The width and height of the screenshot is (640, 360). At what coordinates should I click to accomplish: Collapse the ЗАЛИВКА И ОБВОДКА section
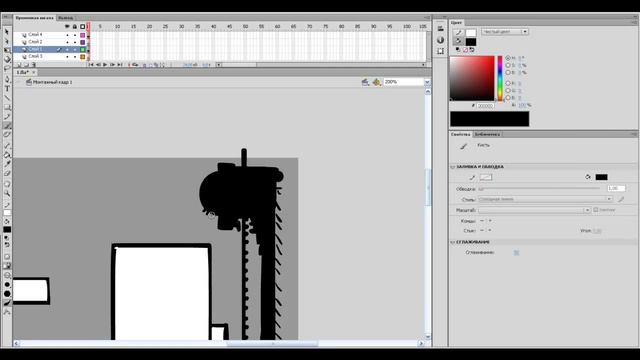pos(453,167)
